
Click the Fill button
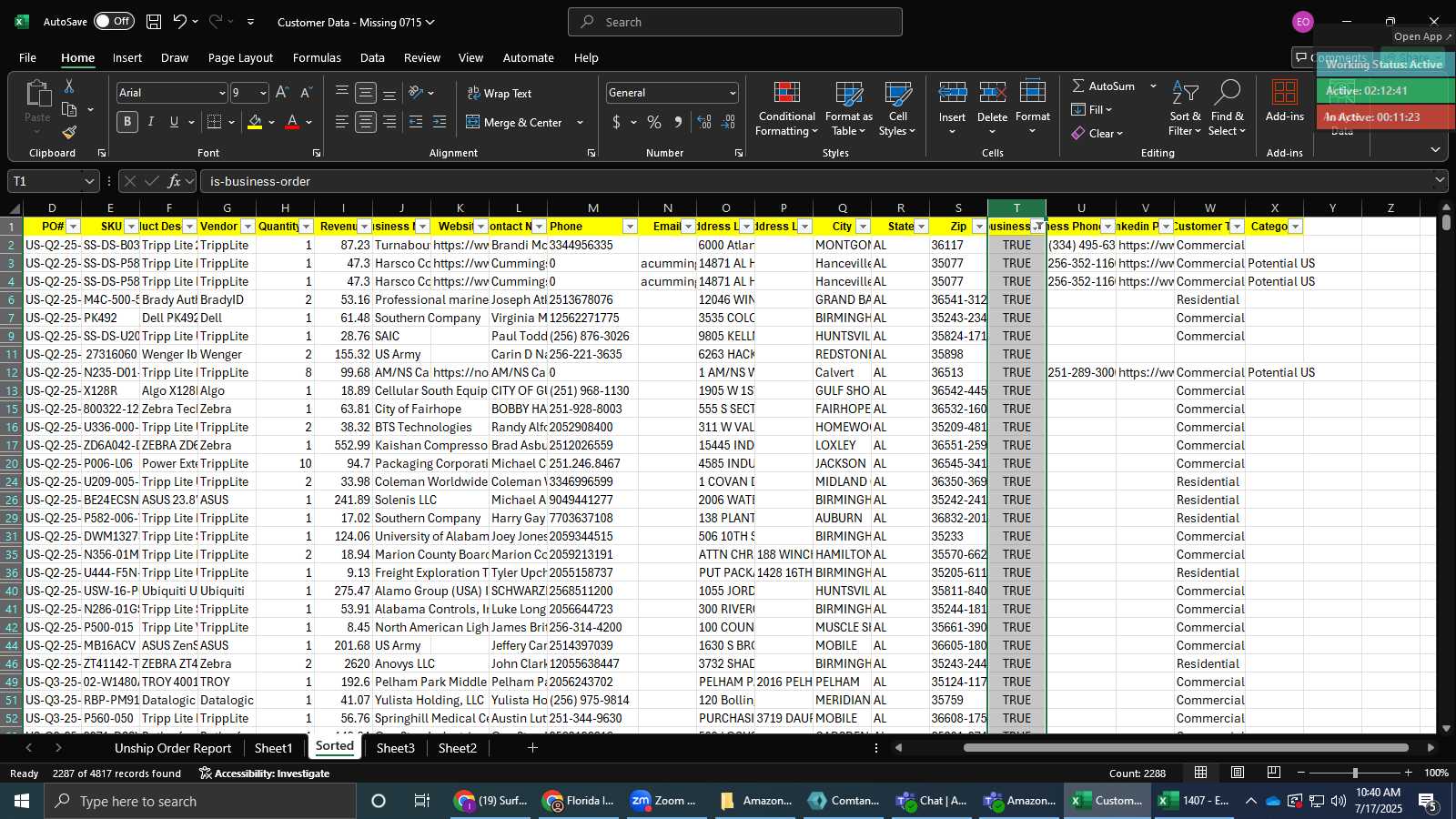coord(1092,109)
